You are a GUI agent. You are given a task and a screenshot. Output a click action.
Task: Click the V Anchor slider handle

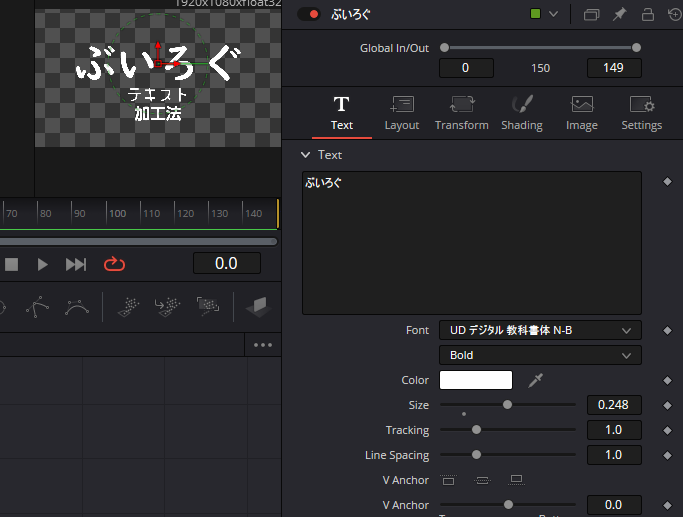click(x=508, y=504)
